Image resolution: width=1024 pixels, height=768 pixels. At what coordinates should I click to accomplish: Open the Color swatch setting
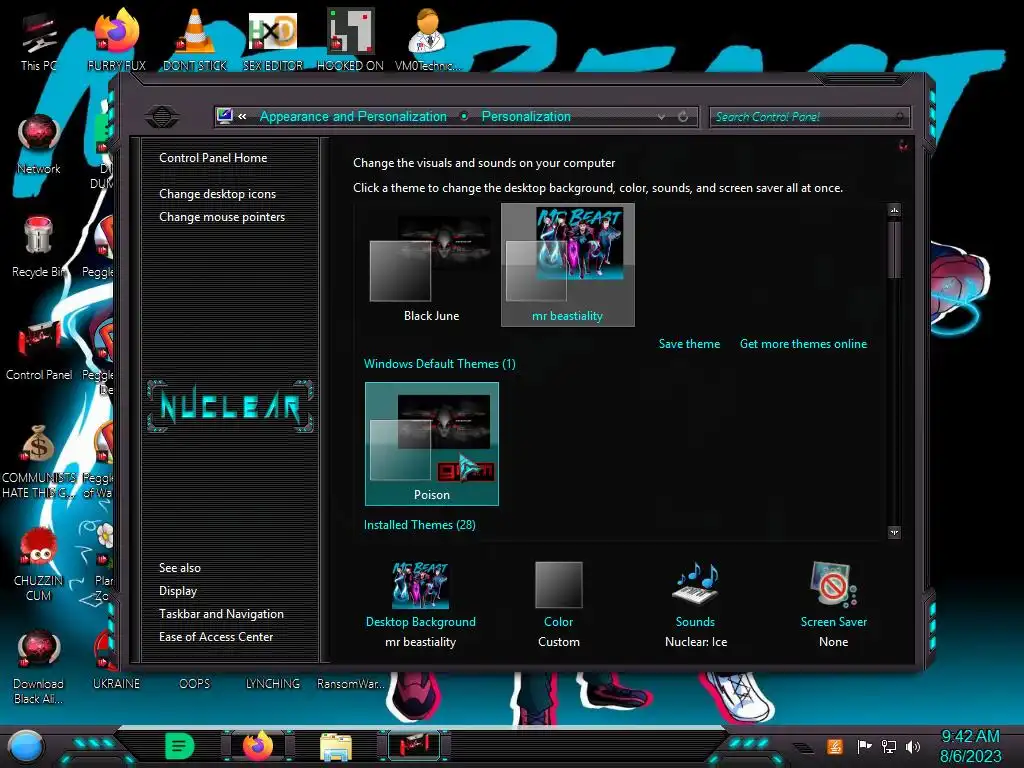pyautogui.click(x=558, y=584)
